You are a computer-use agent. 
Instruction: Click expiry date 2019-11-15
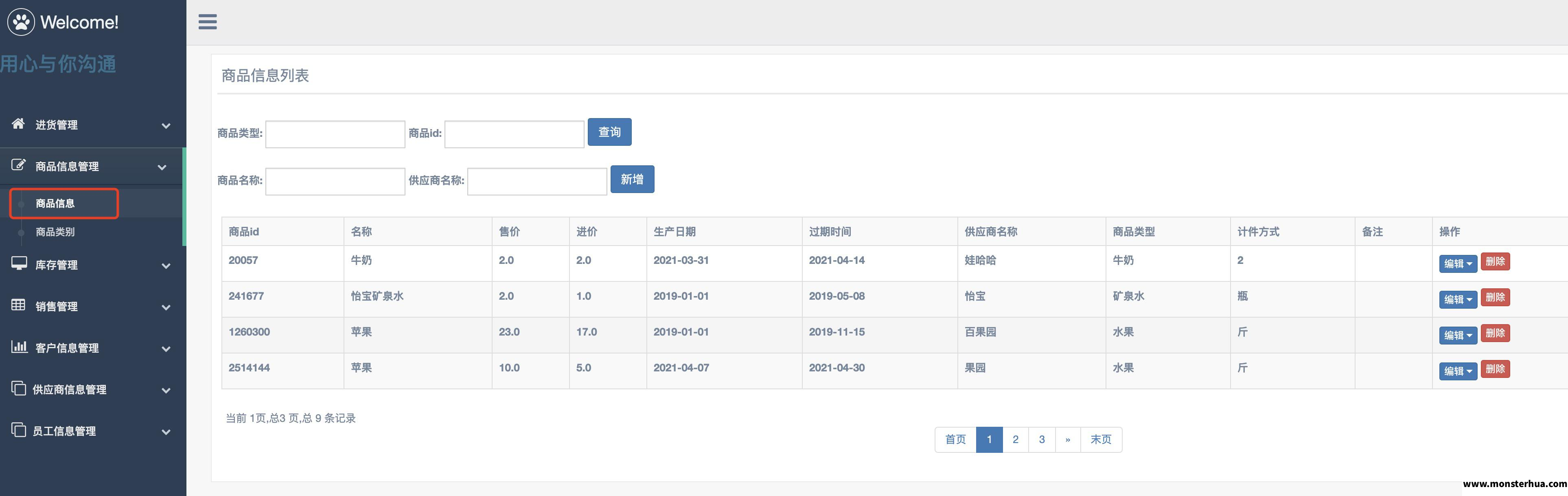pyautogui.click(x=837, y=332)
